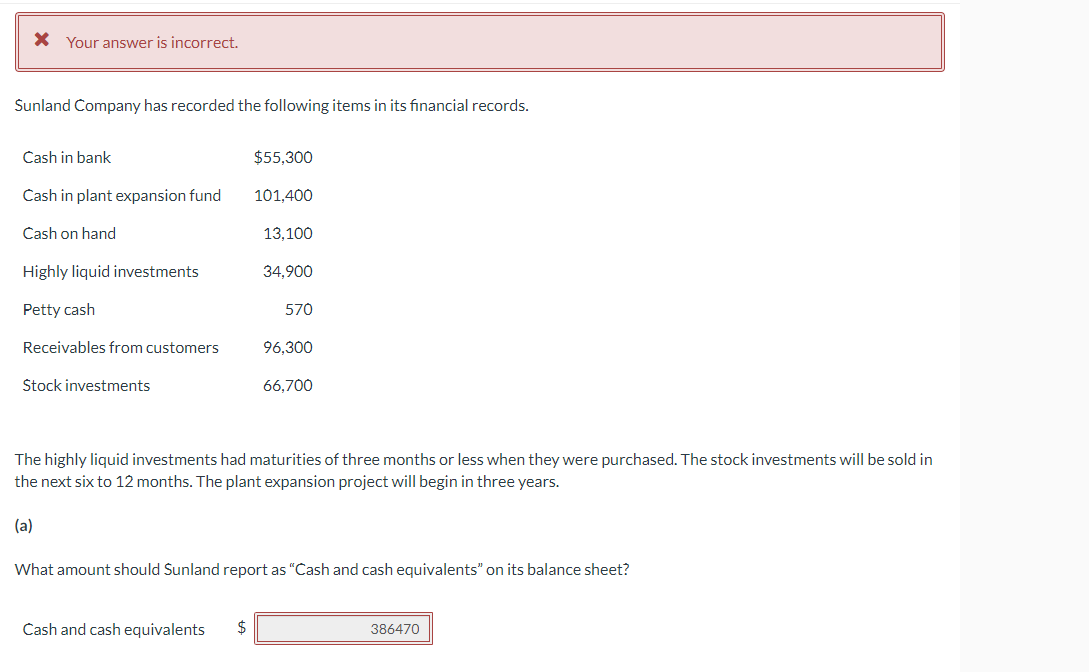Viewport: 1089px width, 672px height.
Task: Select the question text about cash equivalents
Action: [x=321, y=569]
